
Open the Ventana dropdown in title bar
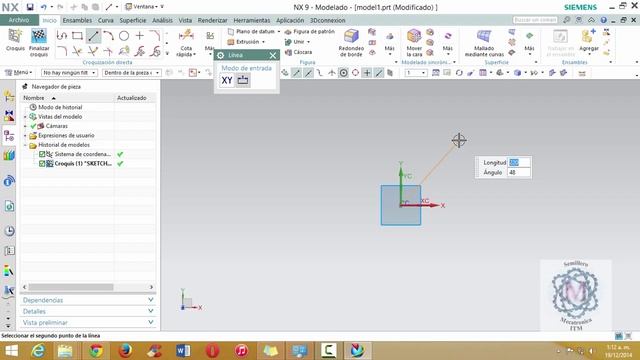click(144, 7)
